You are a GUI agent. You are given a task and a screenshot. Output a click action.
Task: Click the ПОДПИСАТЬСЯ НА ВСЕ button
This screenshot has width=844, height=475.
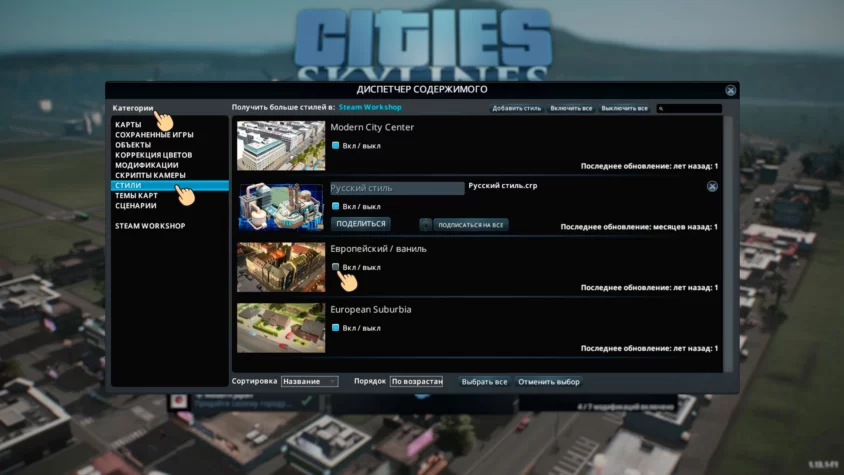[470, 225]
